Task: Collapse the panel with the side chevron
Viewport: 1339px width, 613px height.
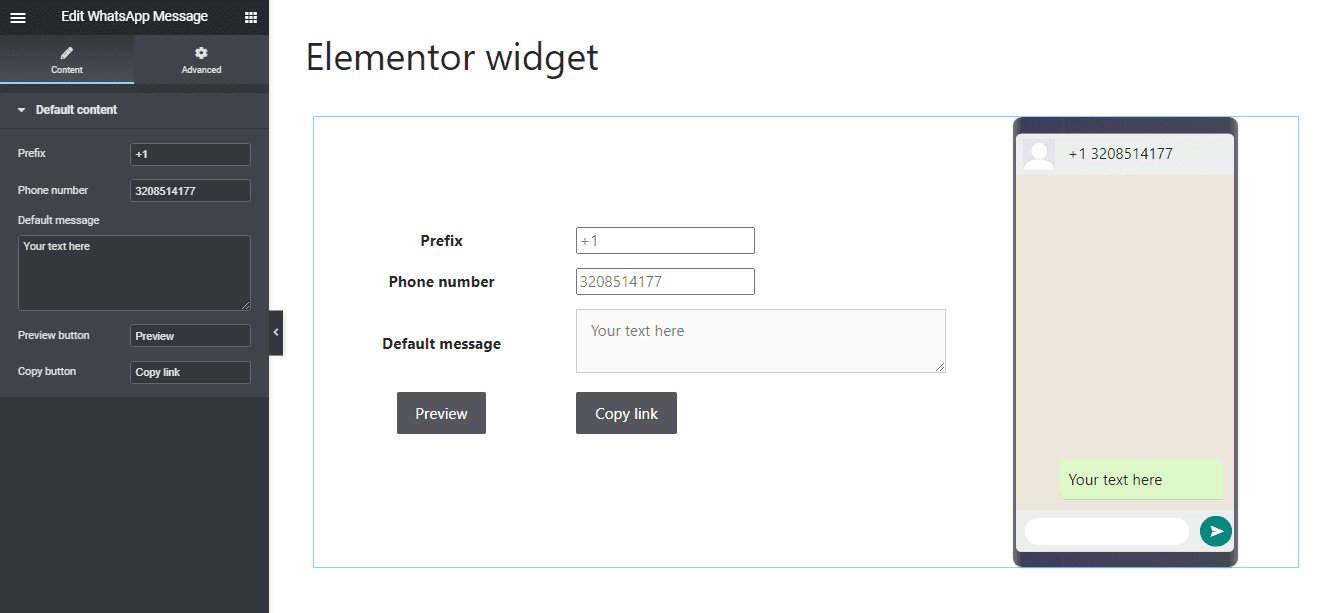Action: [x=276, y=332]
